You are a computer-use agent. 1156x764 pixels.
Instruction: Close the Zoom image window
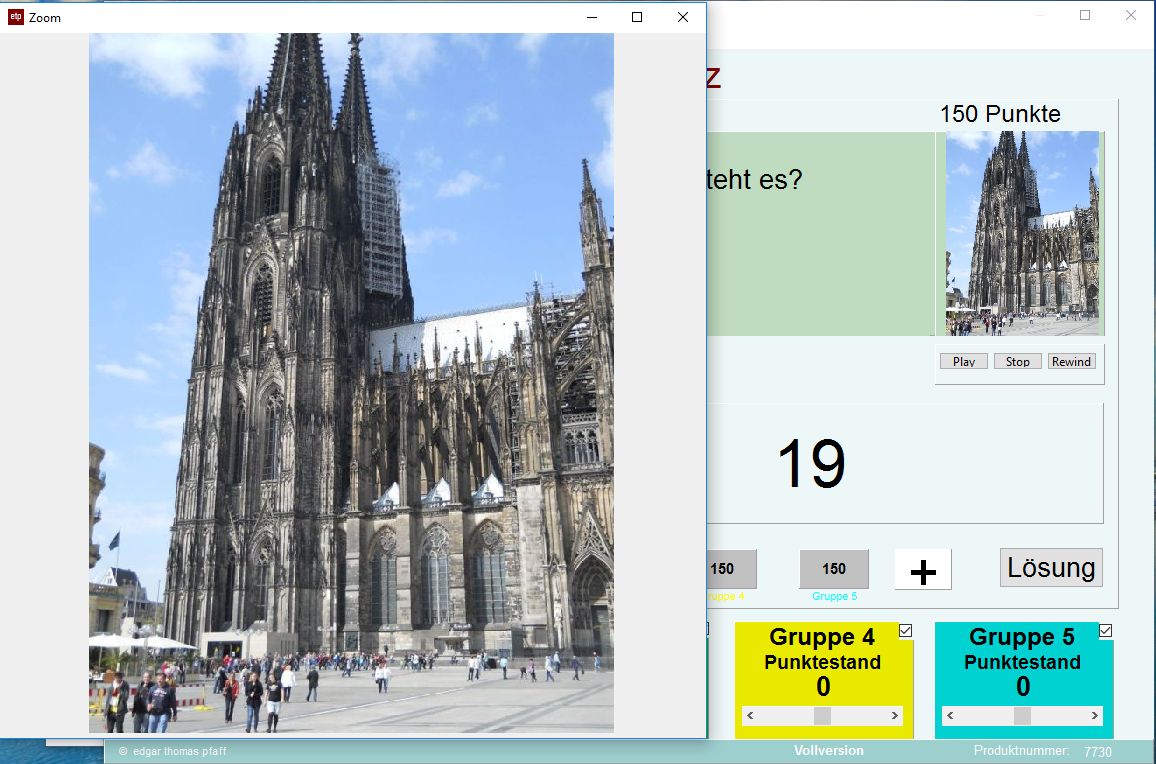683,17
